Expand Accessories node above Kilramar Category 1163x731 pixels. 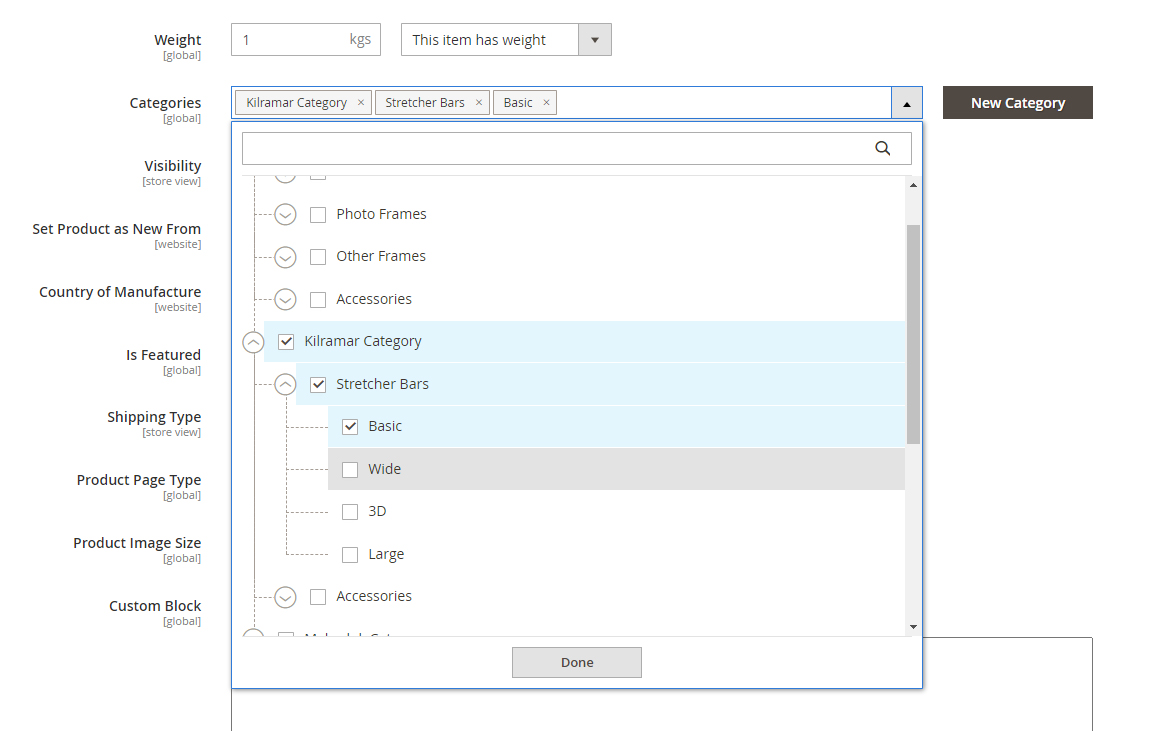(286, 300)
